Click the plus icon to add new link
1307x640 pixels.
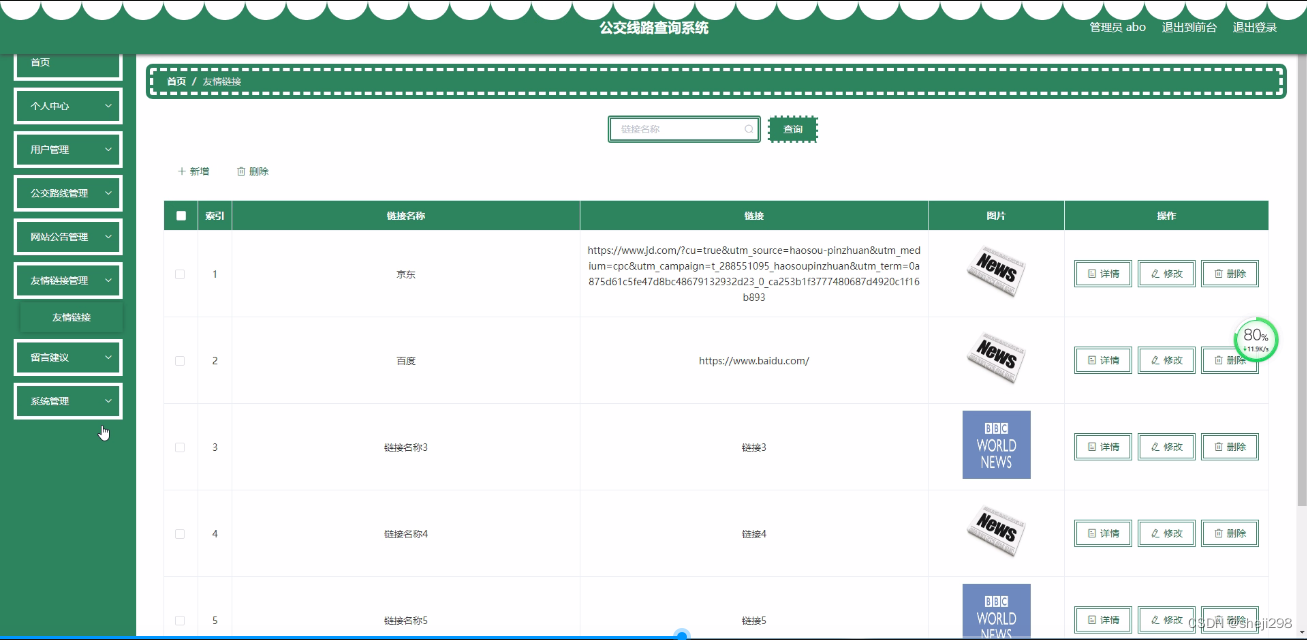point(179,170)
